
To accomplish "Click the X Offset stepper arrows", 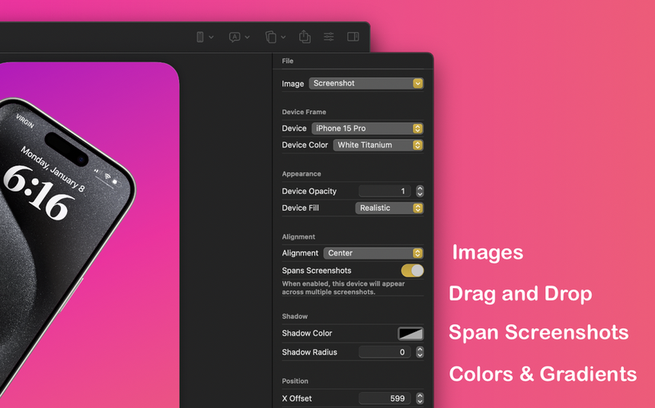I will [420, 398].
